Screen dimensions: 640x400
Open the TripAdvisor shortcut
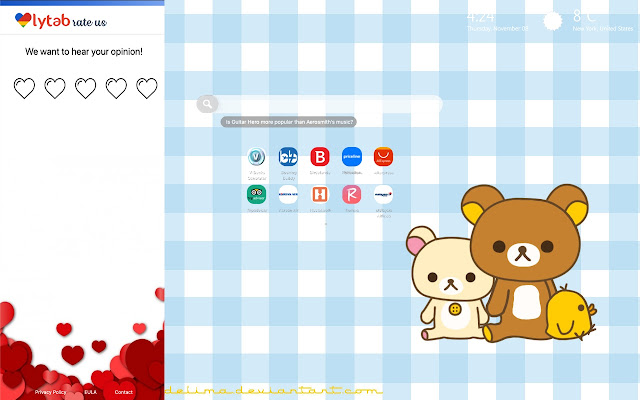click(x=256, y=194)
